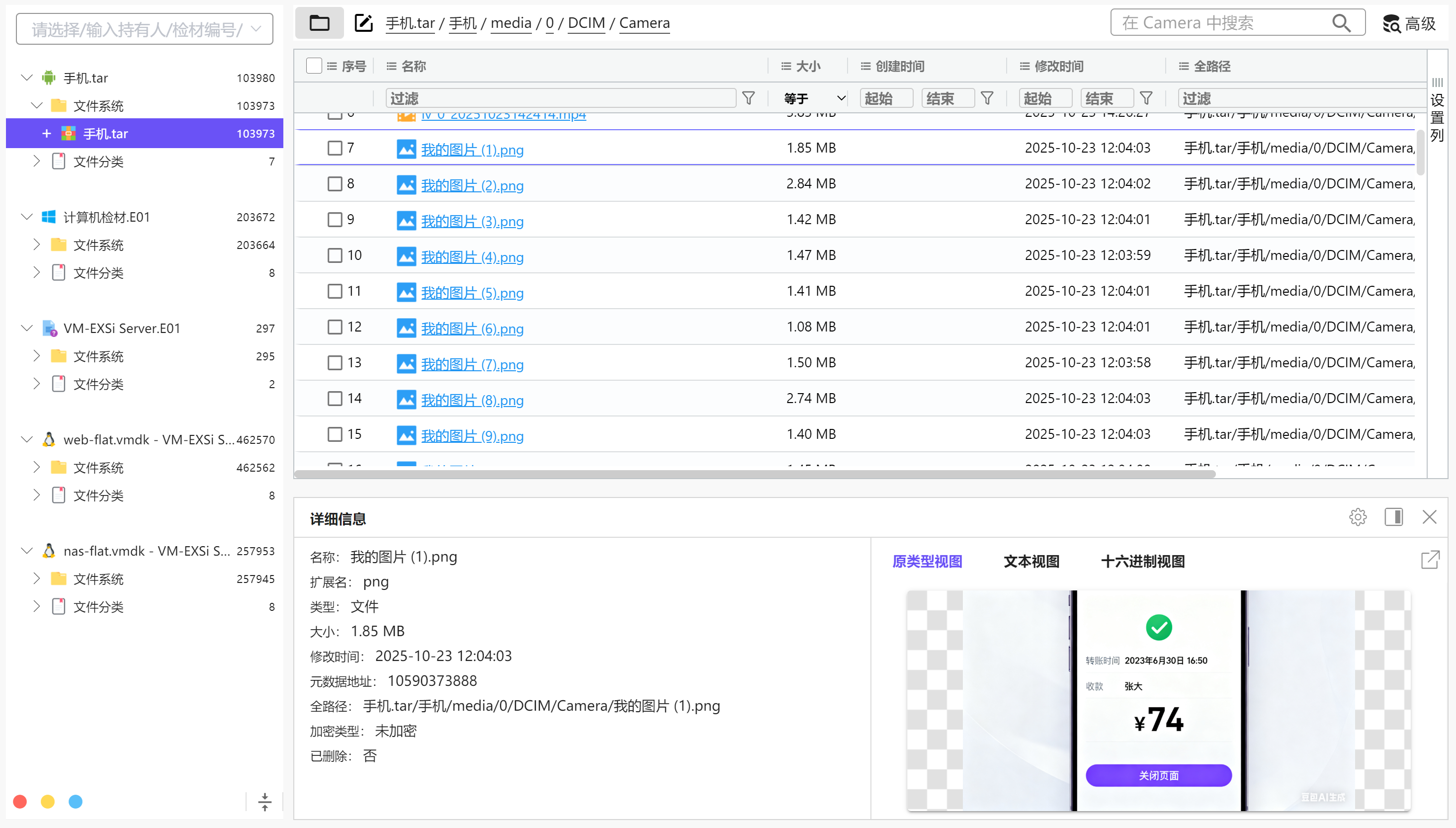Toggle the details panel layout icon

click(1393, 517)
